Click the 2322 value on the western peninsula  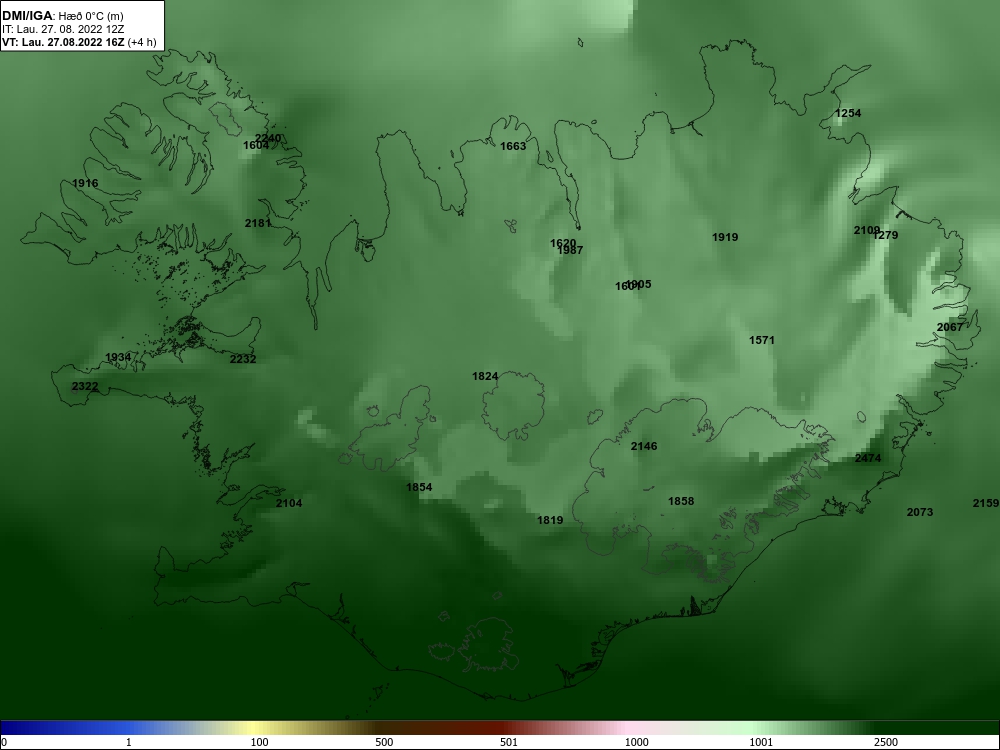[85, 386]
